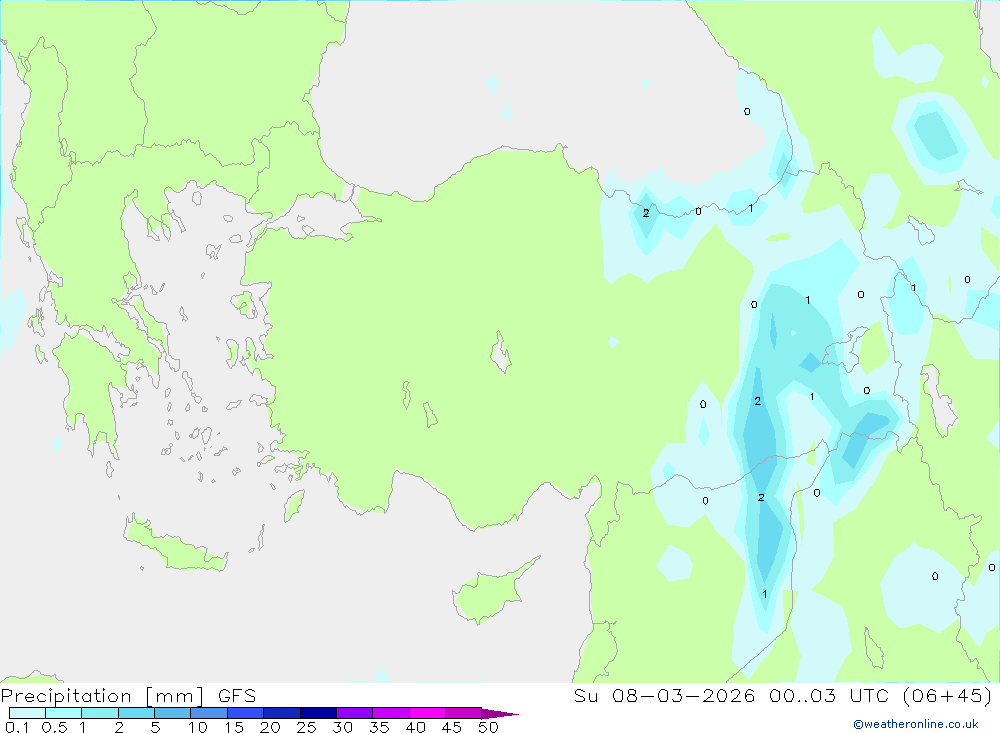Click the 20 legend scale label
Screen dimensions: 1000x733
(x=270, y=727)
